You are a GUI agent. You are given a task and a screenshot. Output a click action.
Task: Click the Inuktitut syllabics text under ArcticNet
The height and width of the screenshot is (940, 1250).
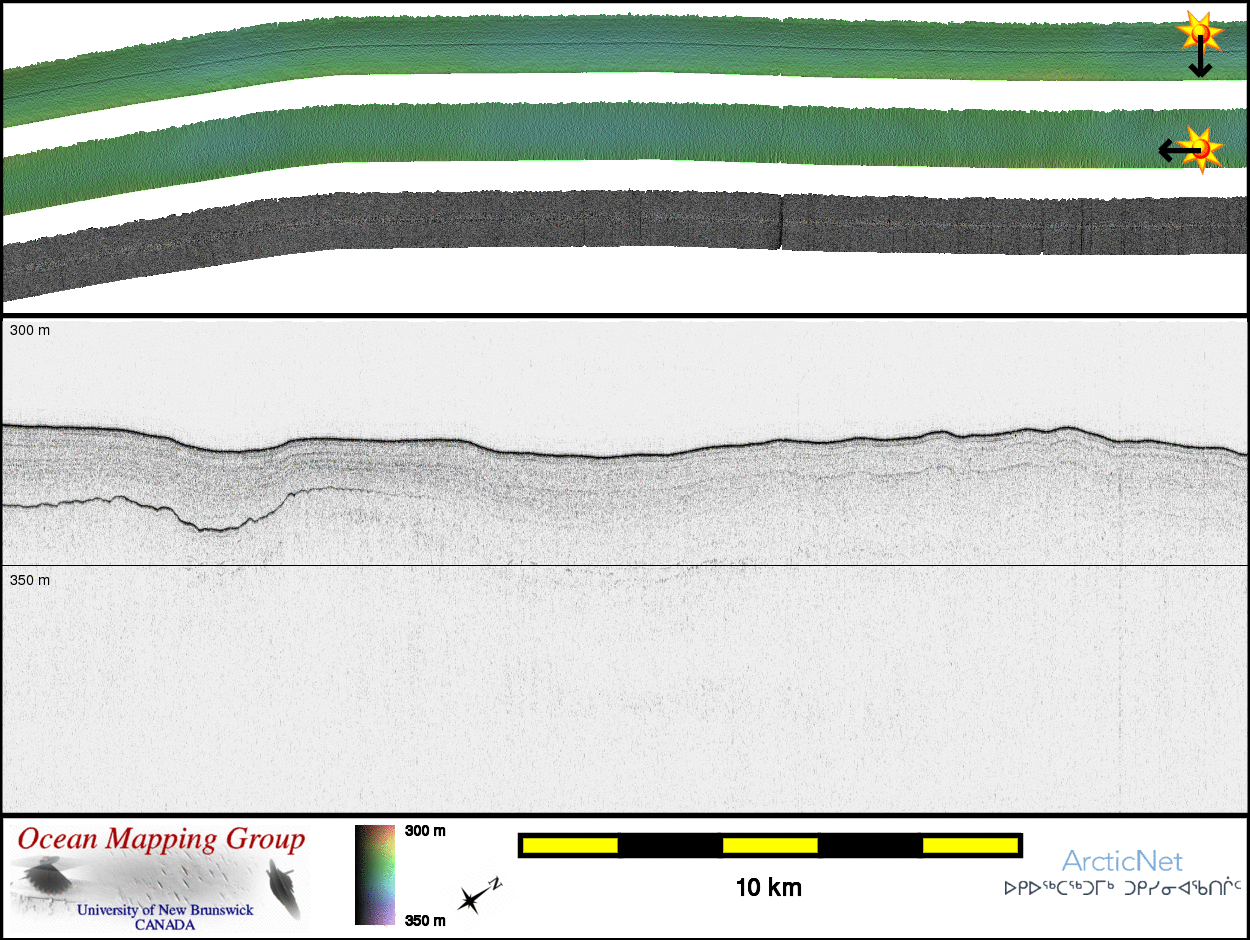pyautogui.click(x=1122, y=887)
